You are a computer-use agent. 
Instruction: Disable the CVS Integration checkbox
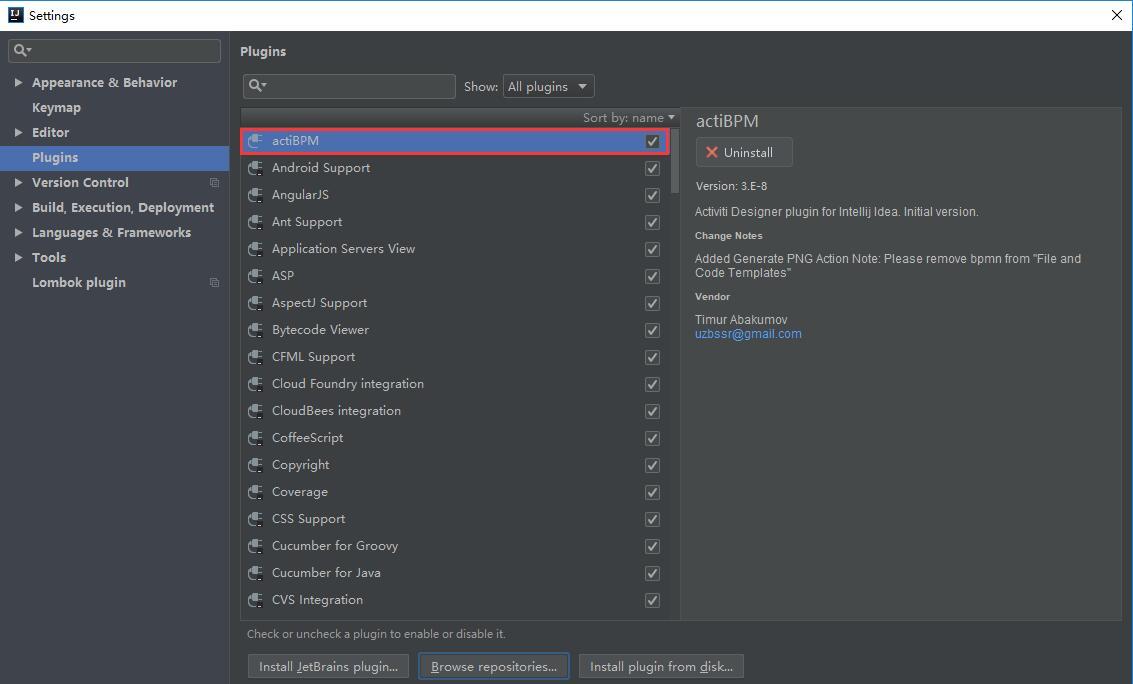point(652,601)
